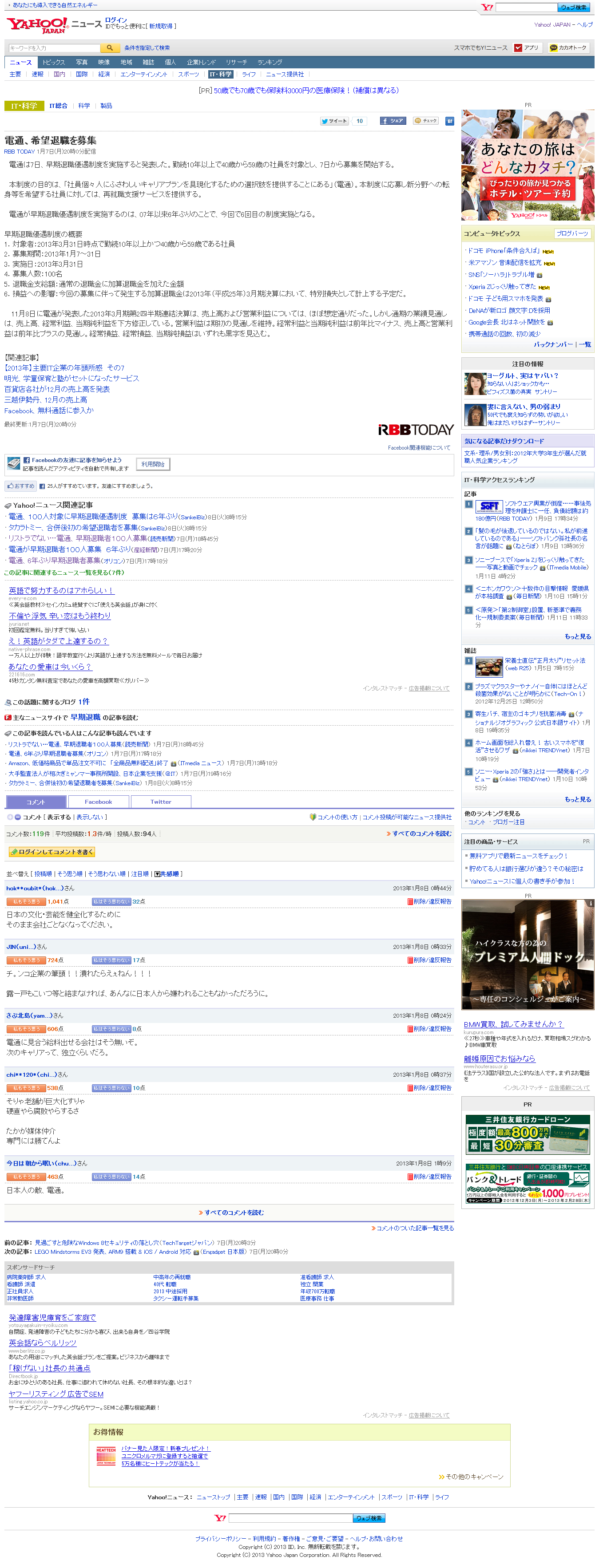599x1568 pixels.
Task: Select 表示する to show comments
Action: (59, 817)
